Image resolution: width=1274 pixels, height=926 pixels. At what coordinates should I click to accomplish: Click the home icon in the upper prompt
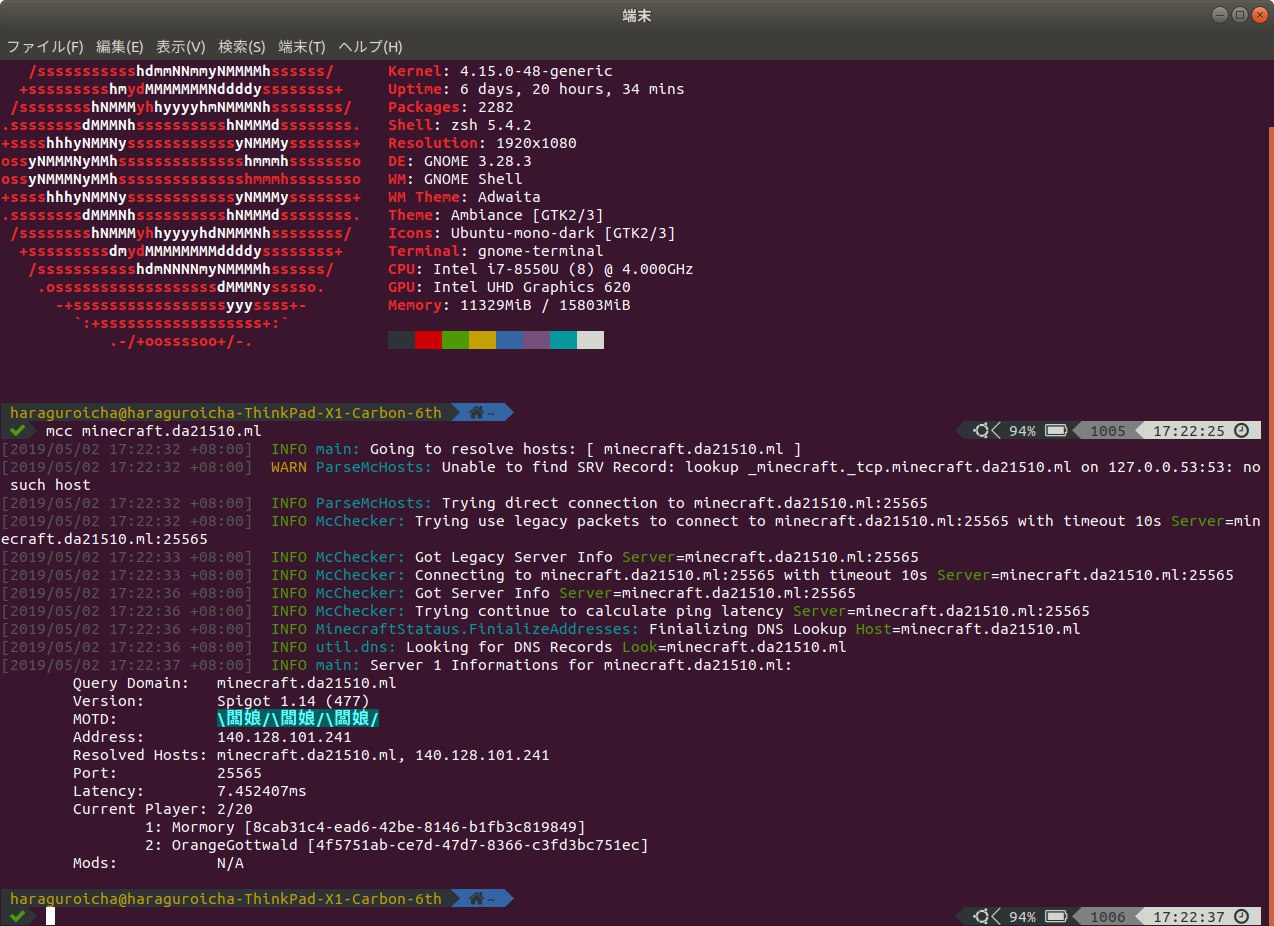coord(476,412)
